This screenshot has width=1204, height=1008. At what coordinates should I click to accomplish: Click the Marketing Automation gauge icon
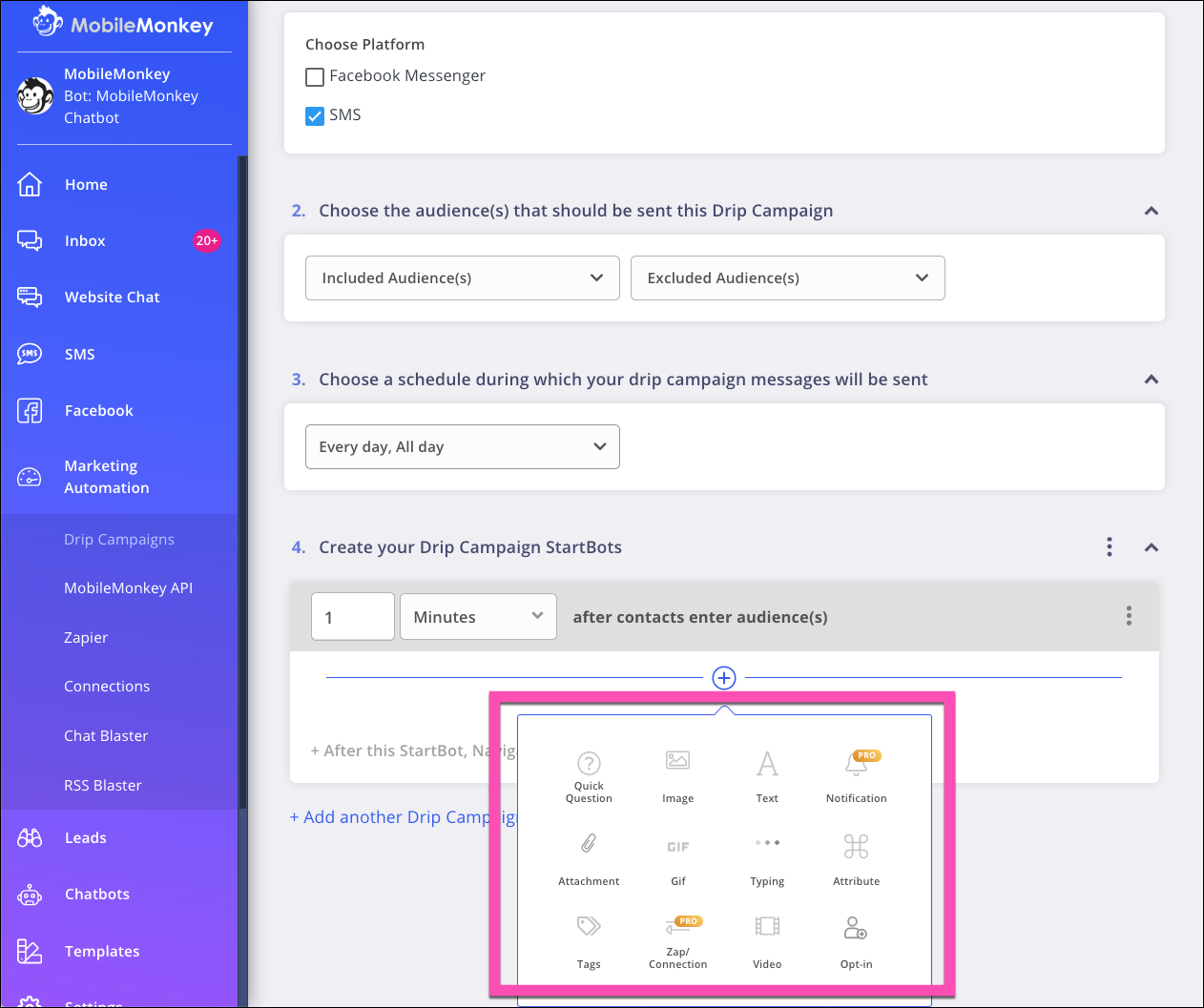click(x=30, y=477)
